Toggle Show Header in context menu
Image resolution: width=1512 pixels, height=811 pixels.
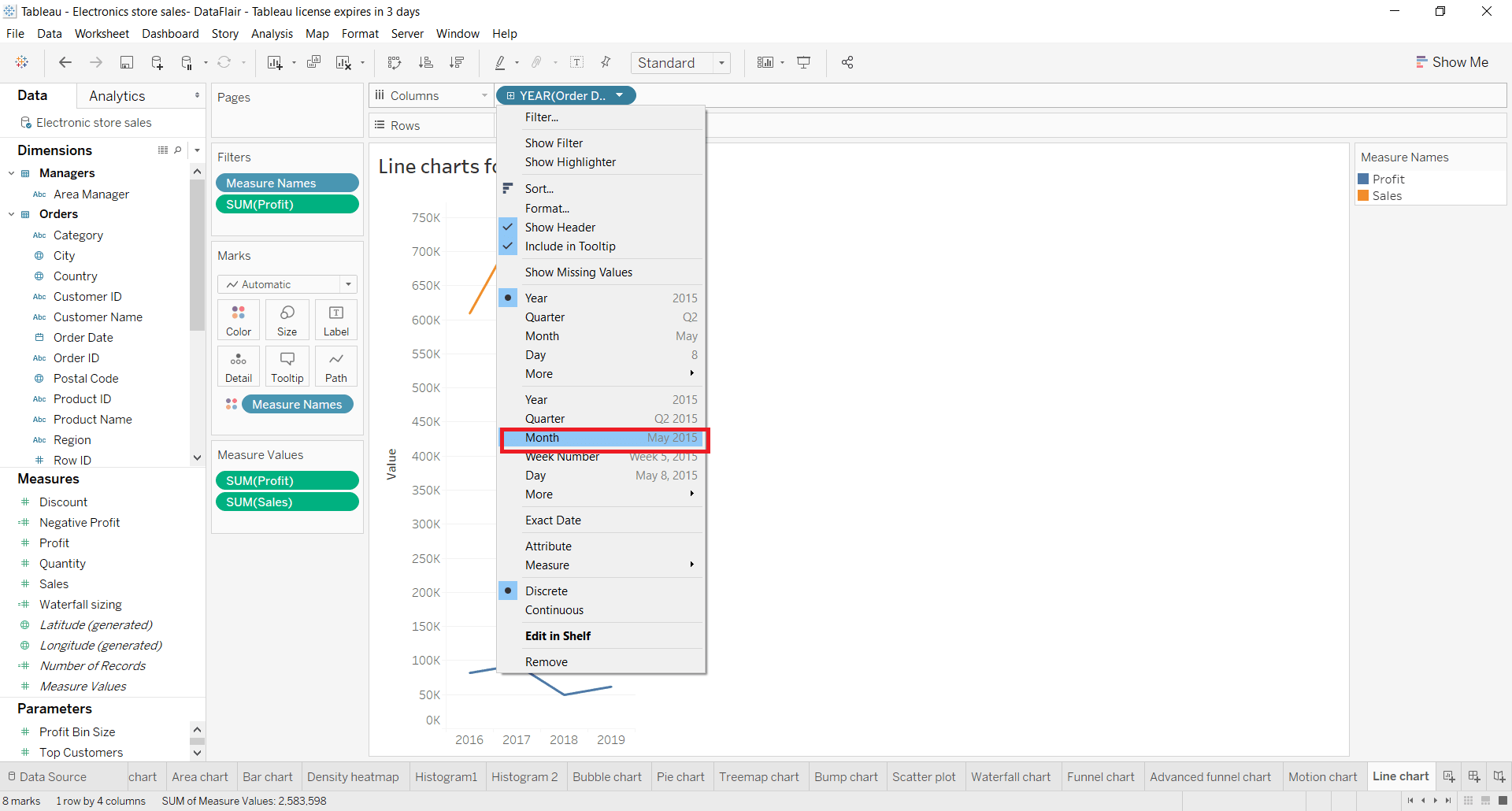pos(602,227)
